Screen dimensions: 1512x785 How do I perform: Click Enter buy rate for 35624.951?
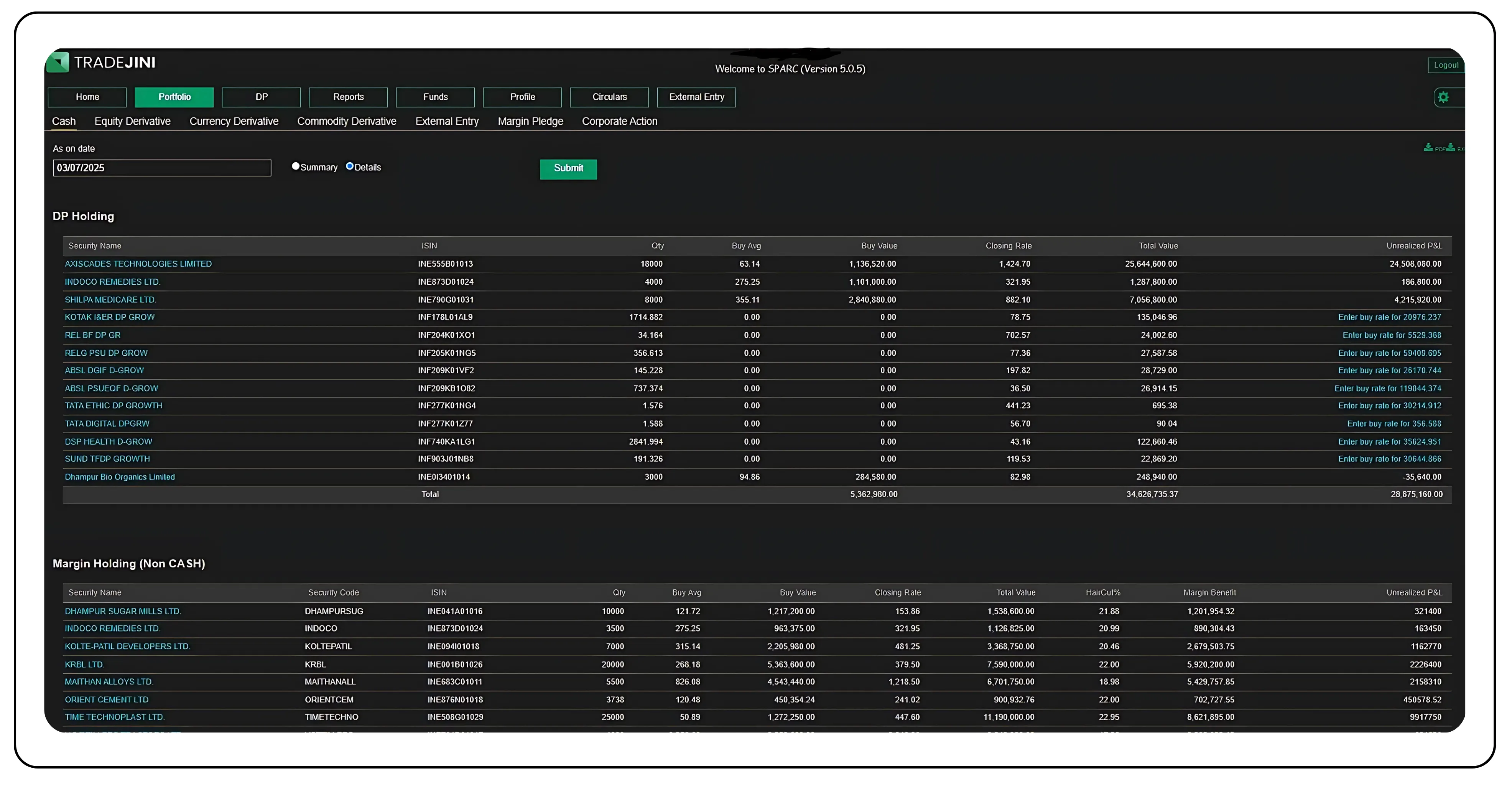click(x=1389, y=442)
